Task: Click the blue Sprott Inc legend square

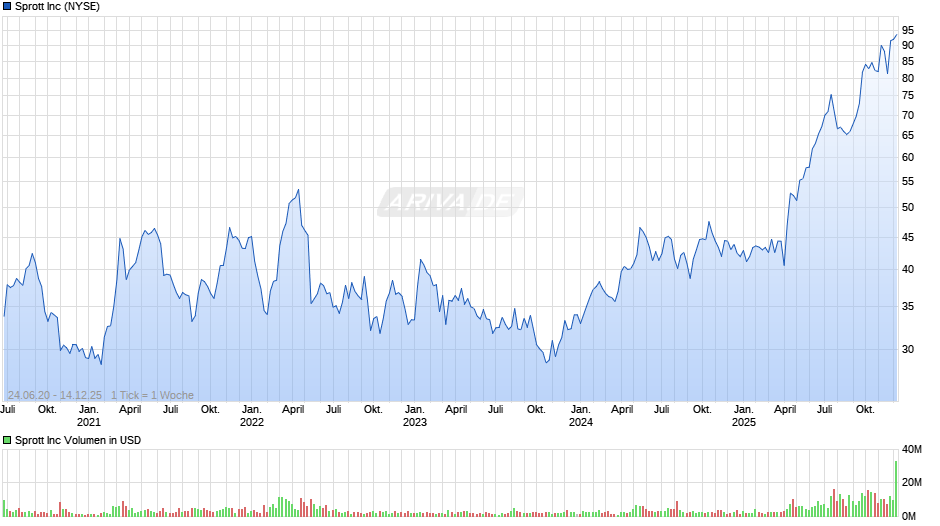Action: [x=7, y=7]
